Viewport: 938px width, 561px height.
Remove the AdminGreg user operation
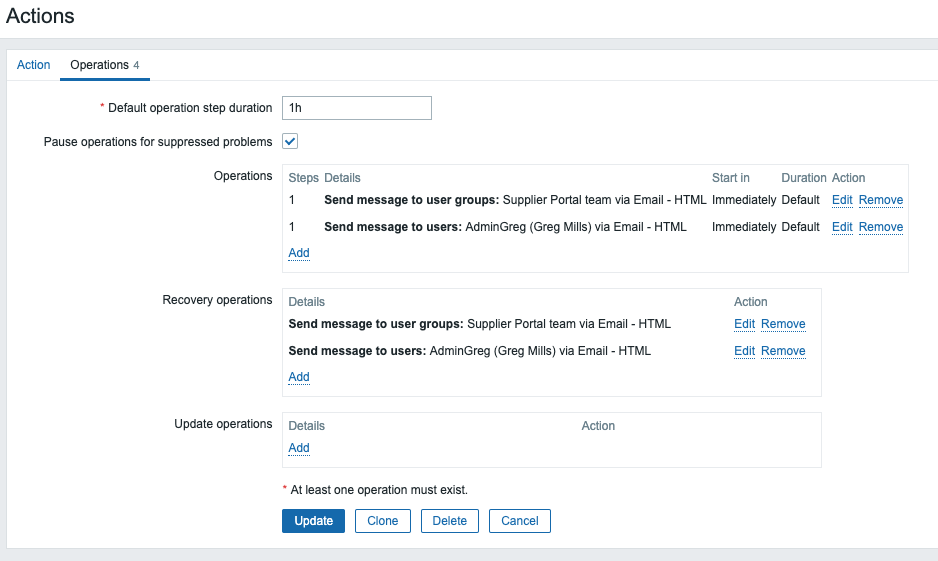click(x=880, y=227)
